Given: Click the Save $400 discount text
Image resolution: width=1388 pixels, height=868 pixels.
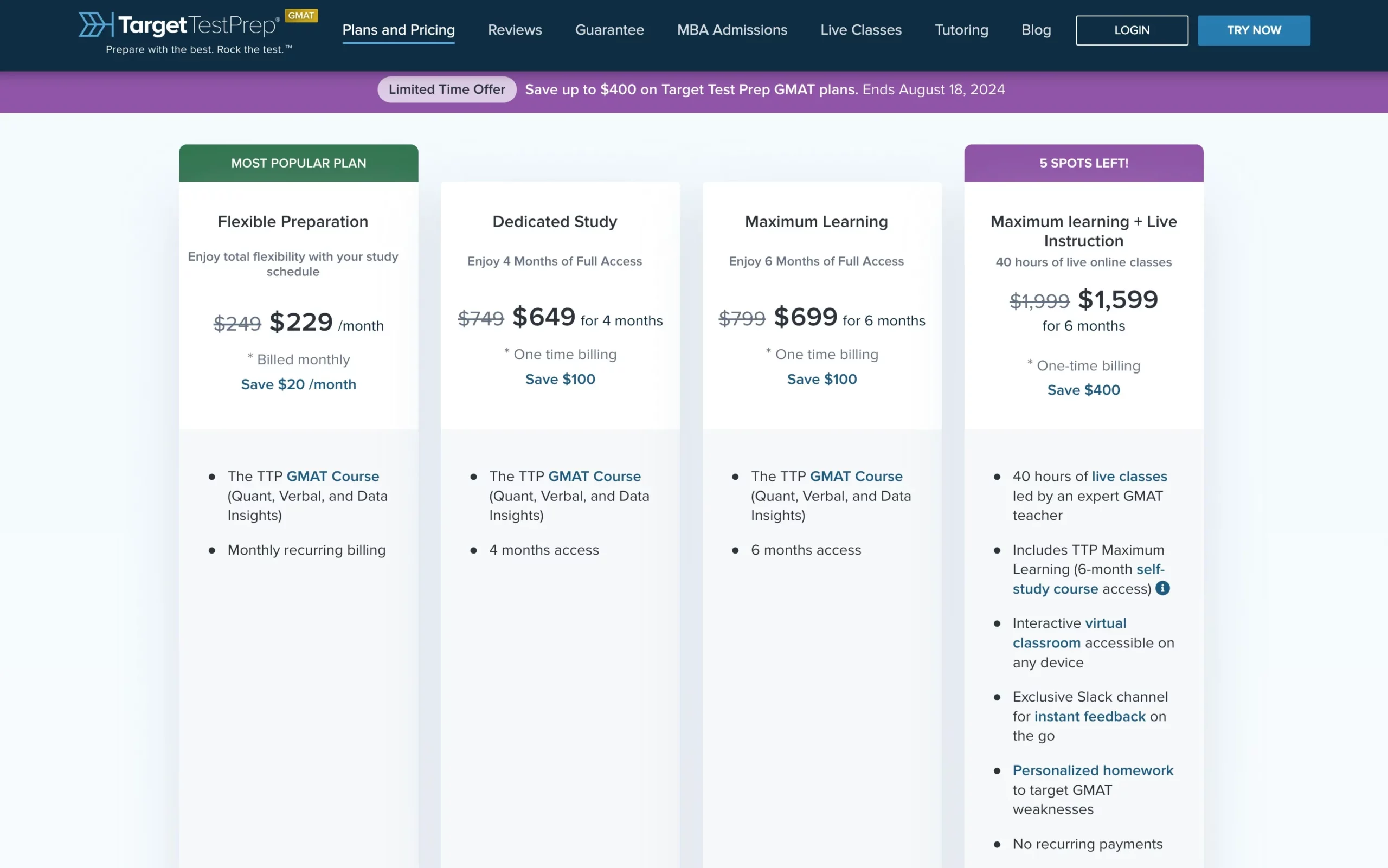Looking at the screenshot, I should (x=1083, y=390).
